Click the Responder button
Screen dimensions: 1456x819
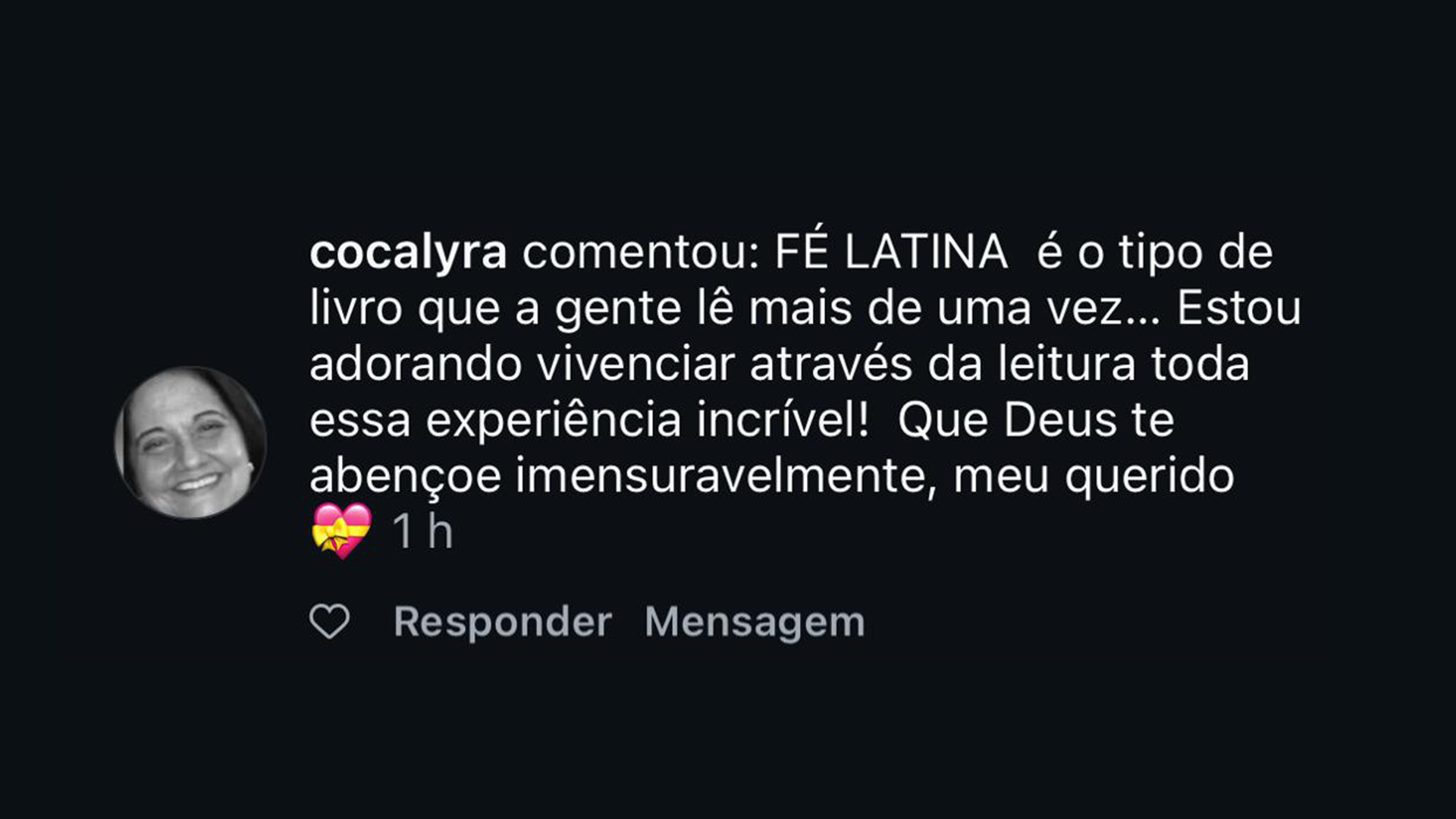click(503, 623)
